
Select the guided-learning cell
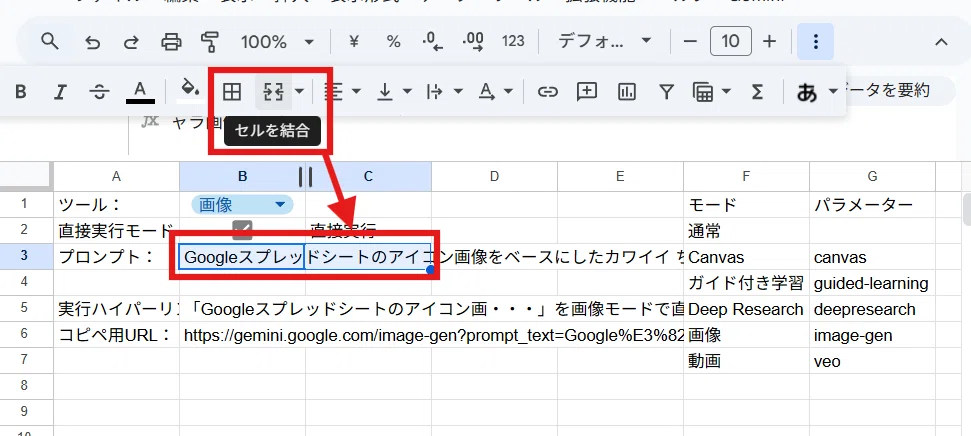(872, 283)
